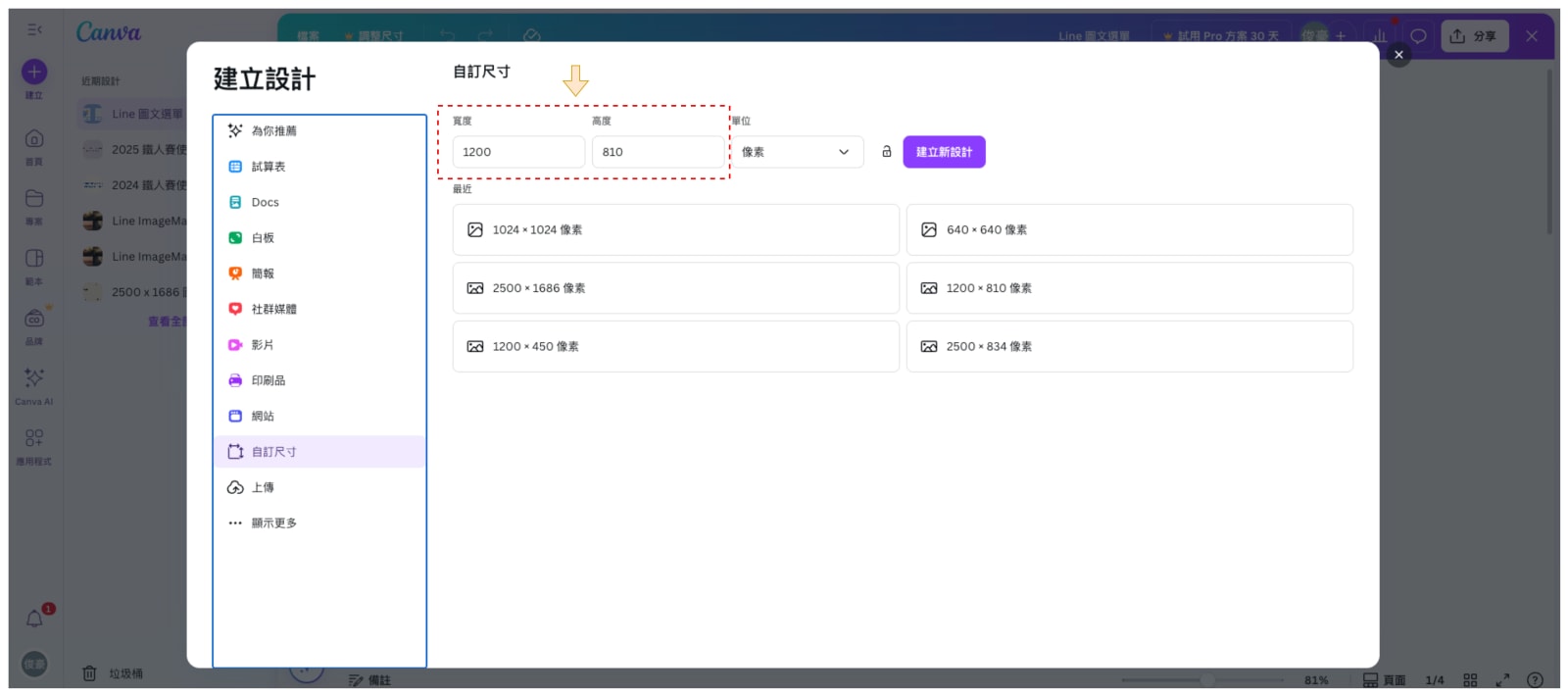
Task: Choose Docs from the design type list
Action: tap(319, 202)
